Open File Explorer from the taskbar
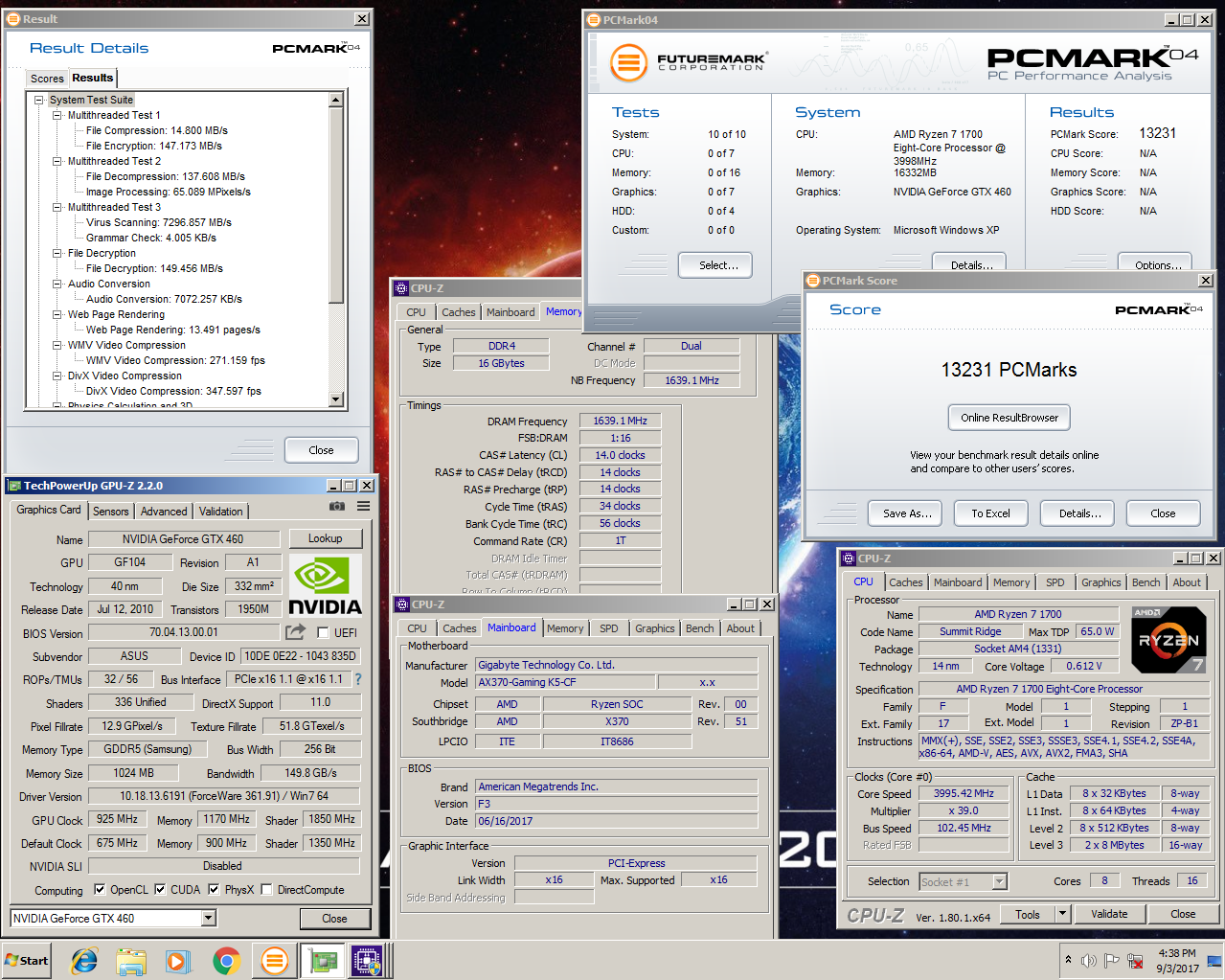 click(131, 961)
